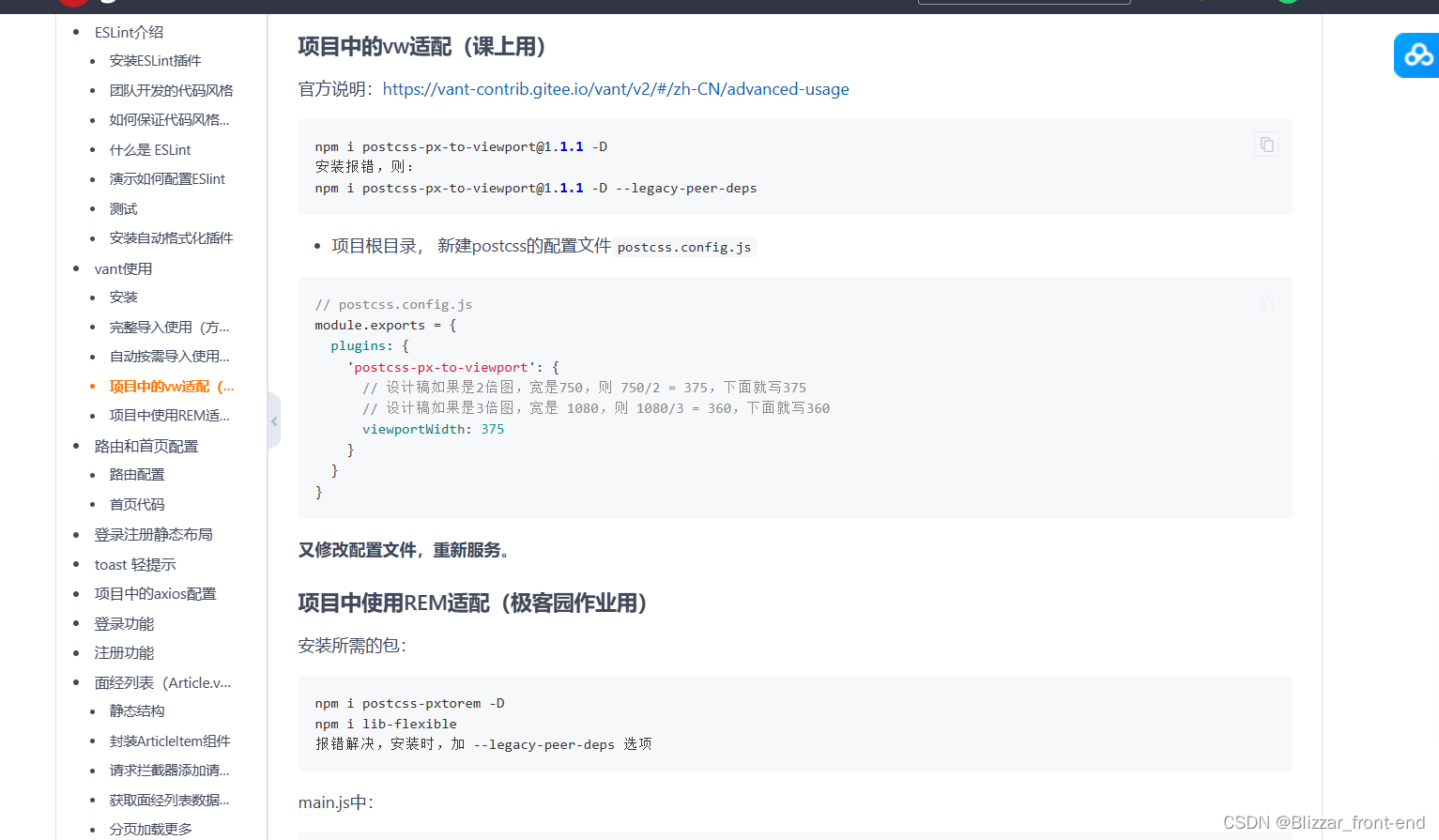Click bold text 又修改配置文件，重新服务。
This screenshot has height=840, width=1439.
pos(406,550)
